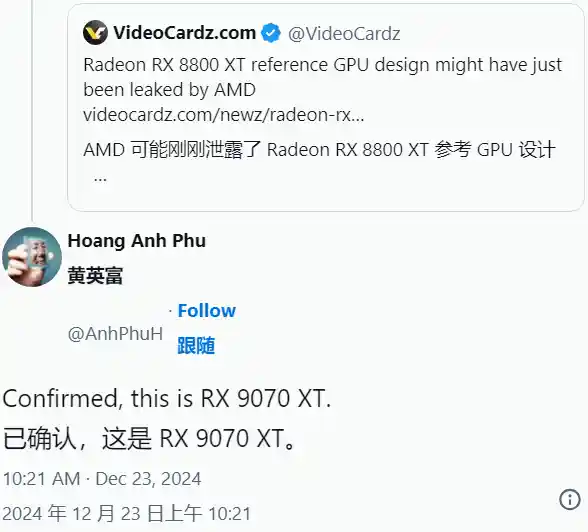
Task: Click the Chinese translation of the quoted tweet
Action: (319, 150)
